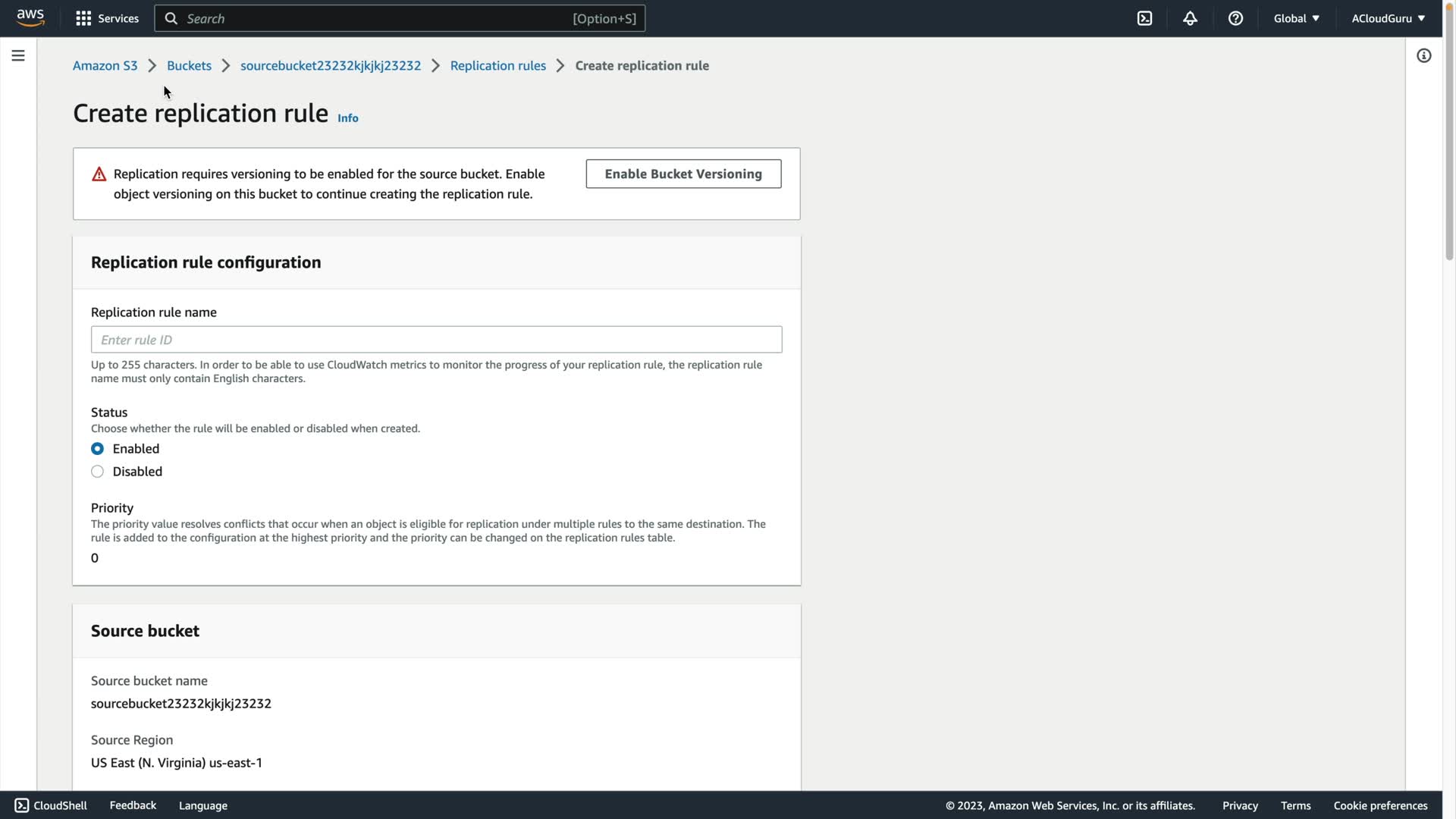Screen dimensions: 1456x819
Task: Click the AWS logo home icon
Action: (30, 18)
